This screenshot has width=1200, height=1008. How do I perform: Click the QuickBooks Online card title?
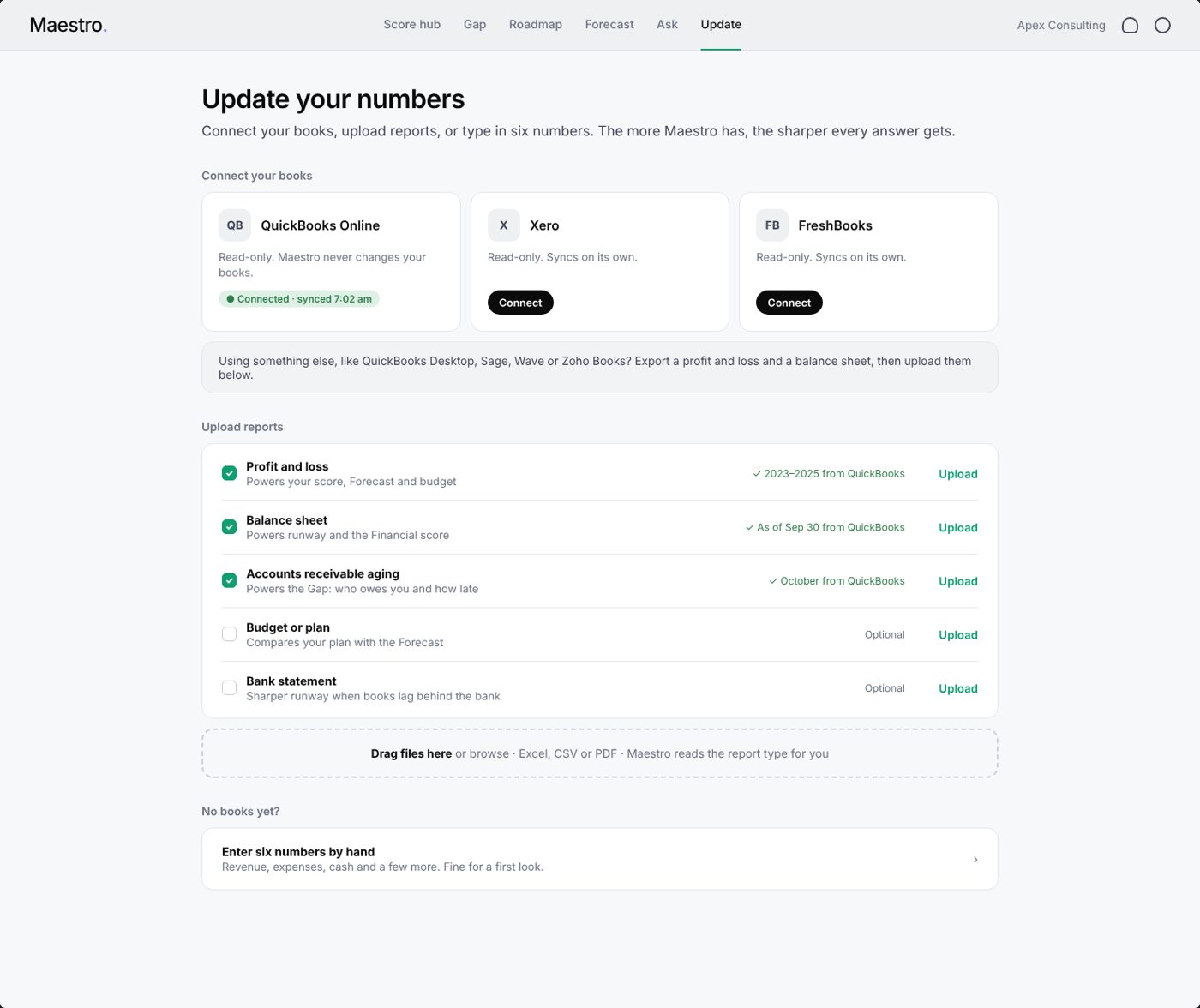pos(321,225)
